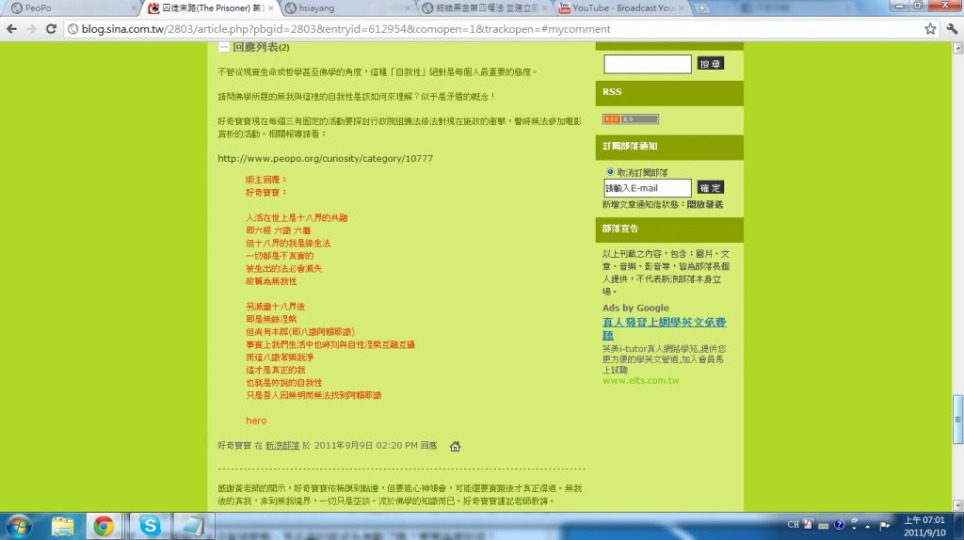Open Windows Explorer folder in taskbar

click(x=62, y=525)
